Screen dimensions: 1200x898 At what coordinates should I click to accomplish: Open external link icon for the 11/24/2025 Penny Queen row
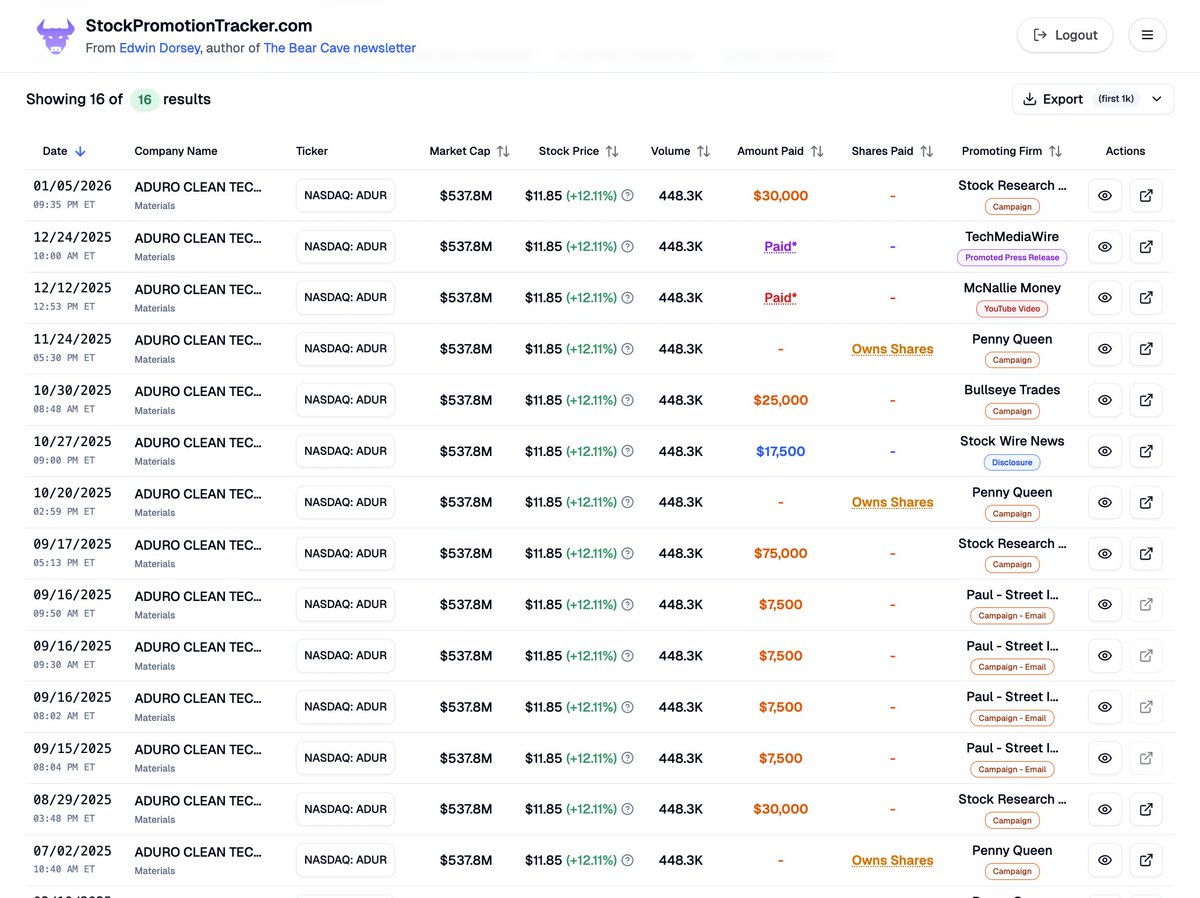tap(1146, 348)
